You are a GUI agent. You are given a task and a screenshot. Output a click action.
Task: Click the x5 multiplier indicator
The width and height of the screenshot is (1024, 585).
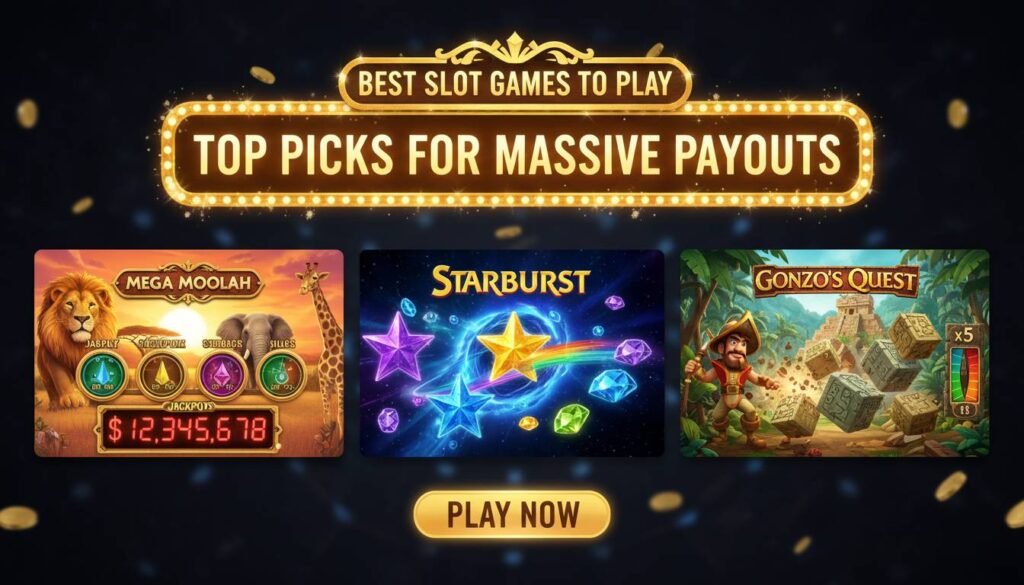(964, 334)
